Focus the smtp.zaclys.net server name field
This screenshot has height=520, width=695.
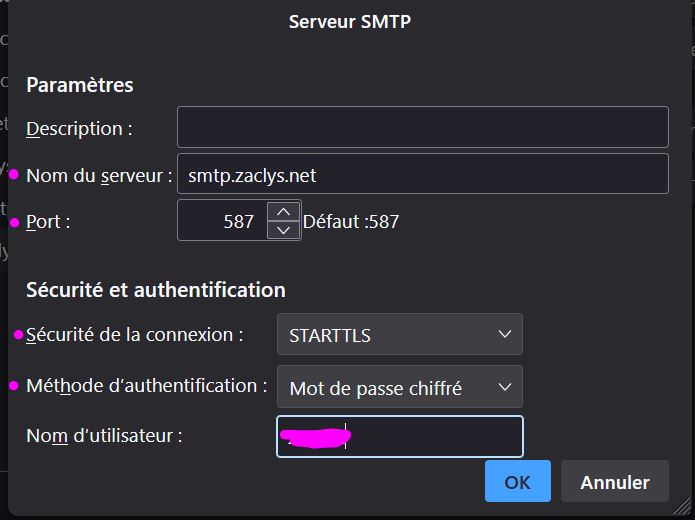tap(422, 175)
